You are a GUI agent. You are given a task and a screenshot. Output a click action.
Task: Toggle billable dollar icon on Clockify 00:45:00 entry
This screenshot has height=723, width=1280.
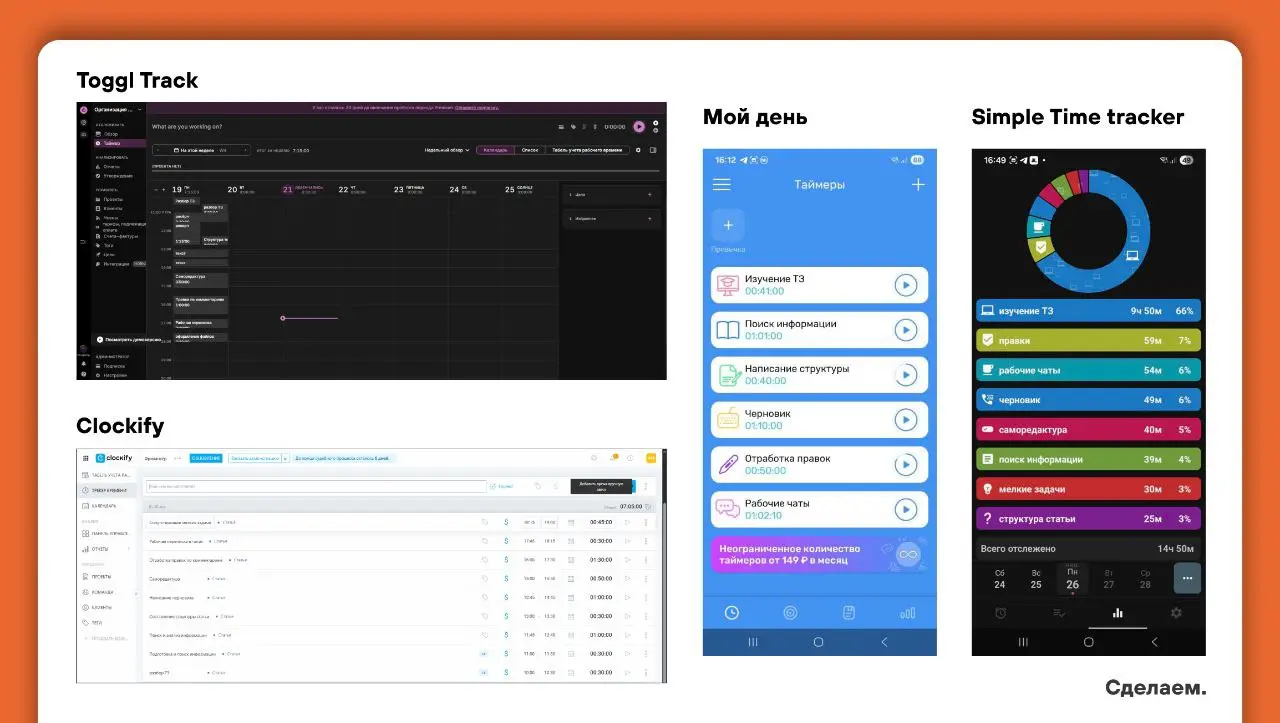(x=506, y=522)
